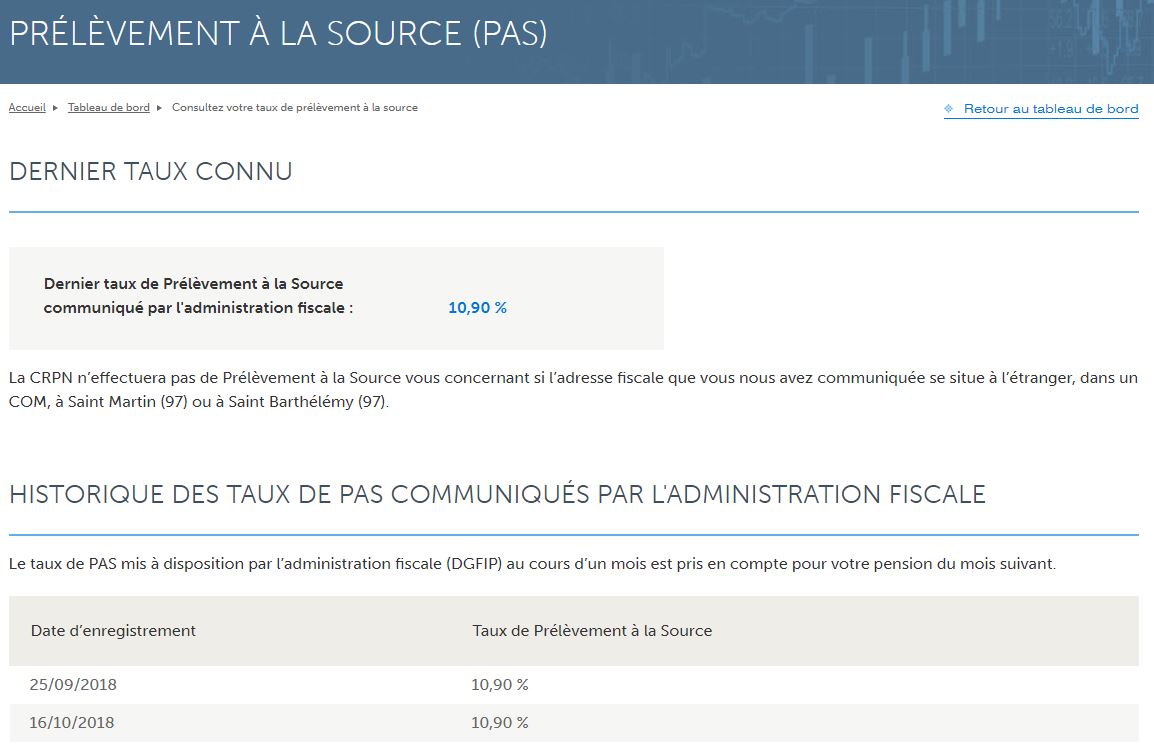
Task: Click the HISTORIQUE DES TAUX DE PAS heading
Action: (x=498, y=494)
